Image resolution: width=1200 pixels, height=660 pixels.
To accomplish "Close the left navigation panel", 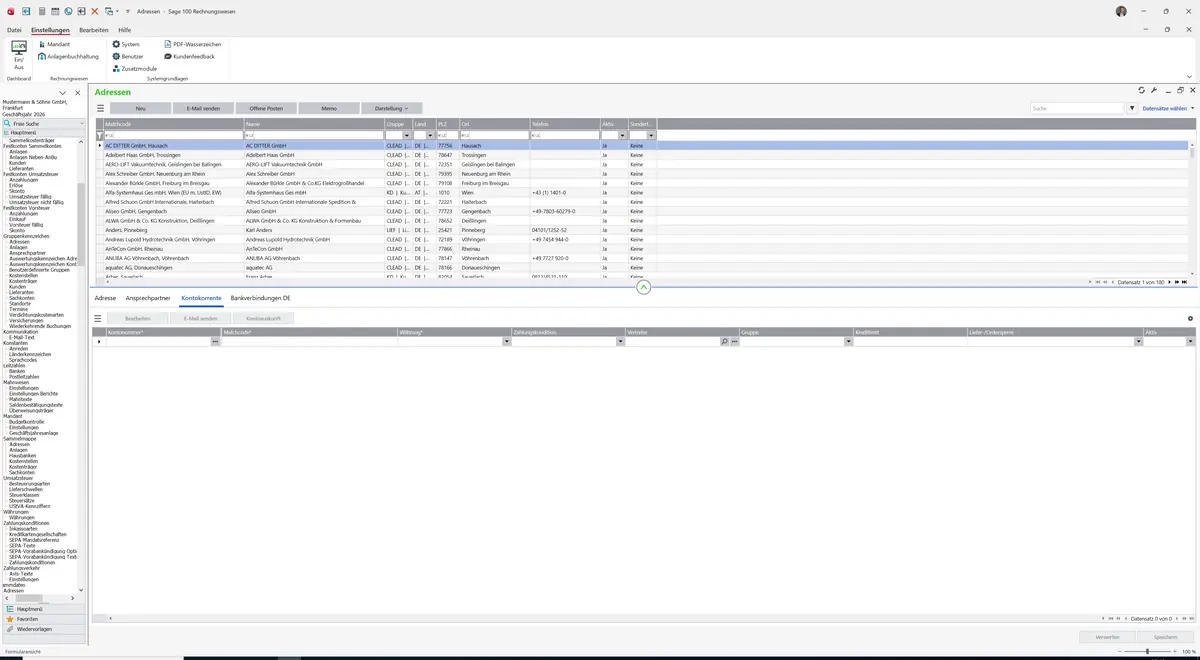I will point(78,93).
